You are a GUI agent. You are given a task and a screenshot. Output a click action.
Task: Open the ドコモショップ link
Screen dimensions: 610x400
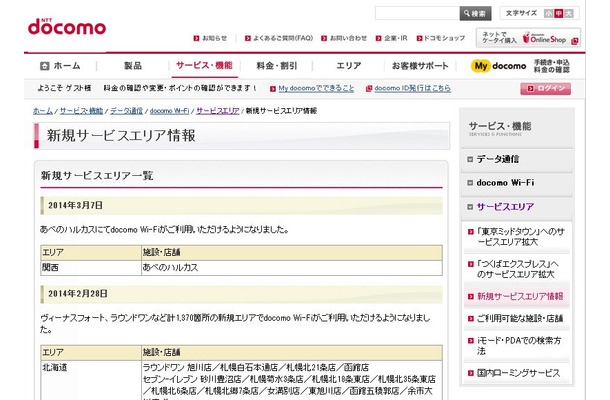tap(444, 38)
